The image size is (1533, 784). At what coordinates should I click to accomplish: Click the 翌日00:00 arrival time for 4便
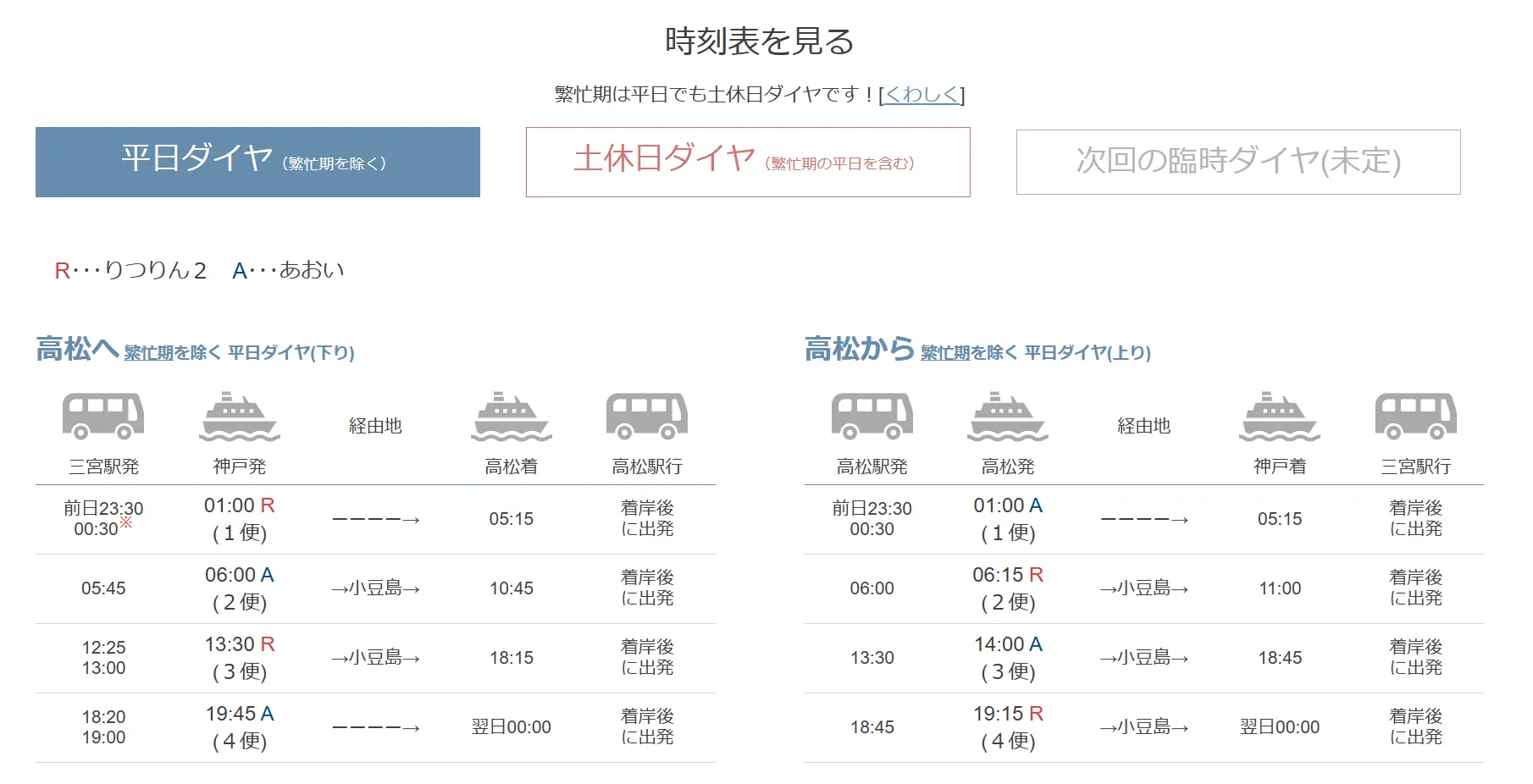coord(511,726)
